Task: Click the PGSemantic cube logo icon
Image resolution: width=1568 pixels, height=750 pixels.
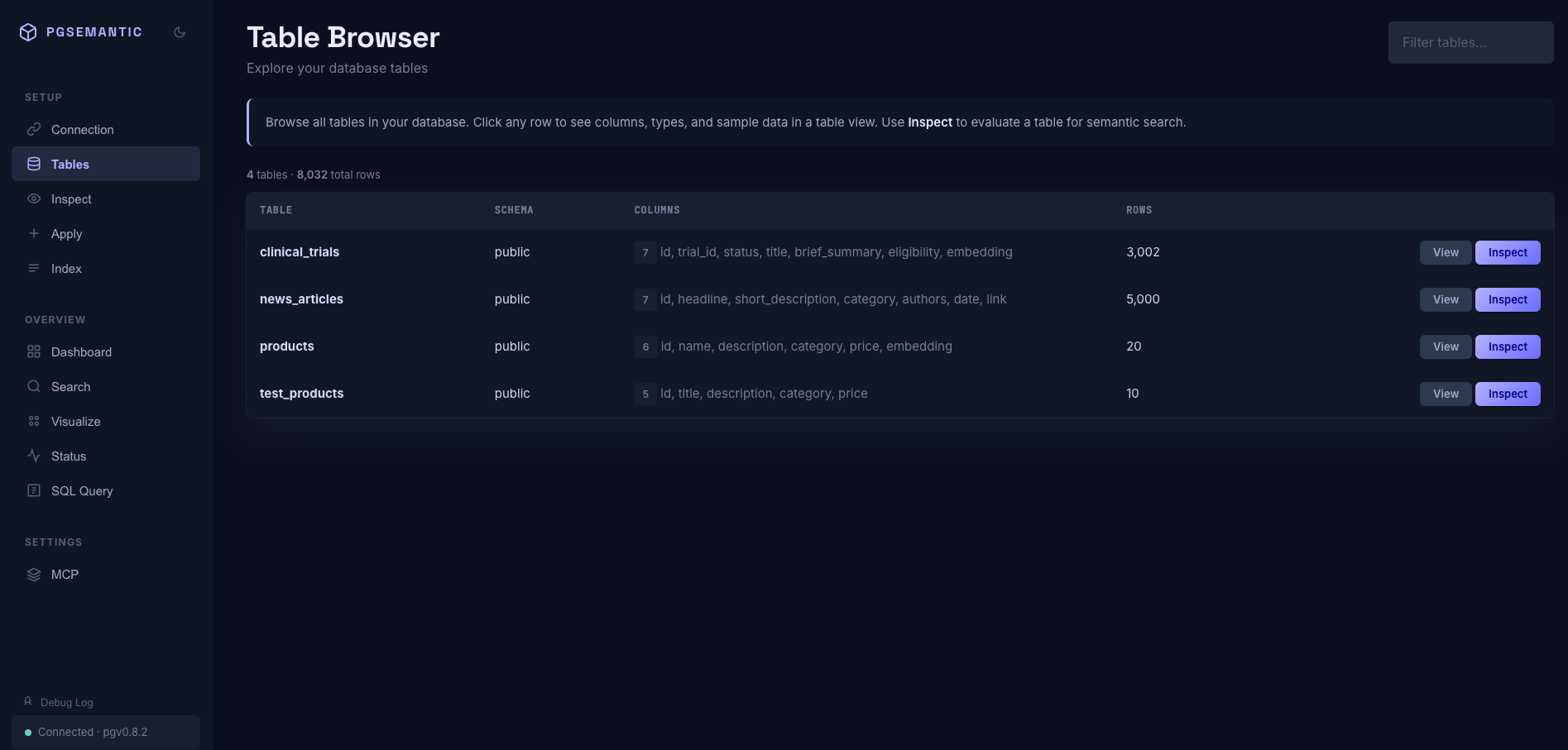Action: coord(26,31)
